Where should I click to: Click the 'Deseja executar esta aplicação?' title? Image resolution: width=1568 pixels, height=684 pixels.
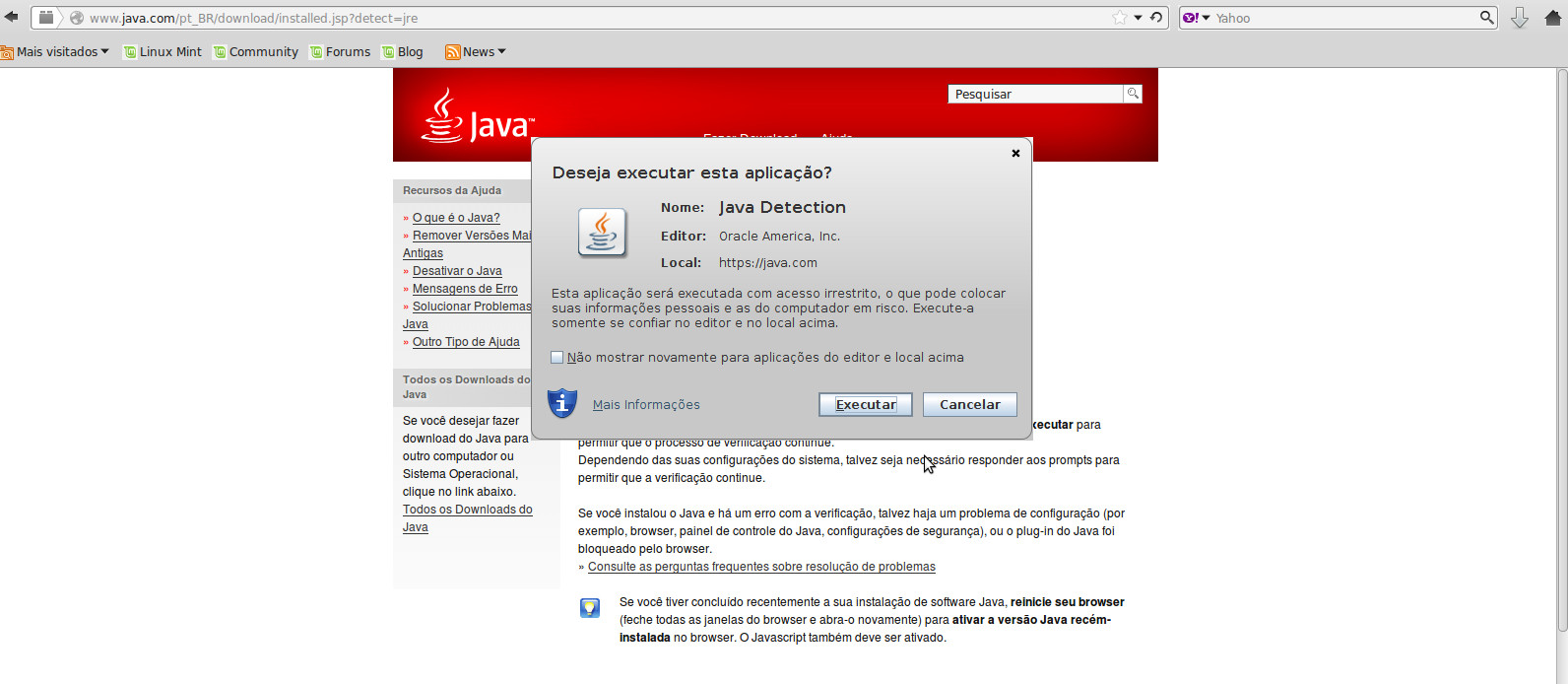click(691, 172)
